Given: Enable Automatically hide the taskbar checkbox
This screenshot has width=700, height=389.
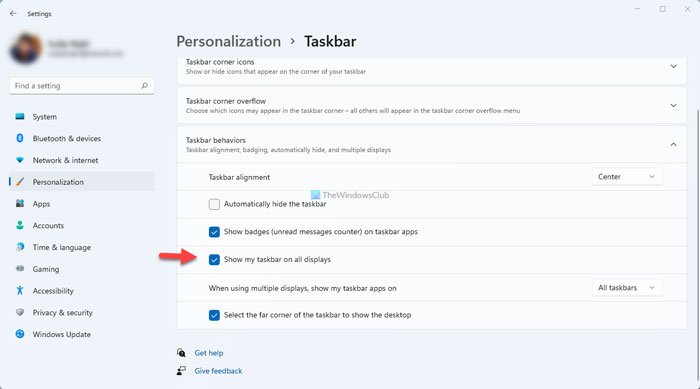Looking at the screenshot, I should (x=214, y=204).
